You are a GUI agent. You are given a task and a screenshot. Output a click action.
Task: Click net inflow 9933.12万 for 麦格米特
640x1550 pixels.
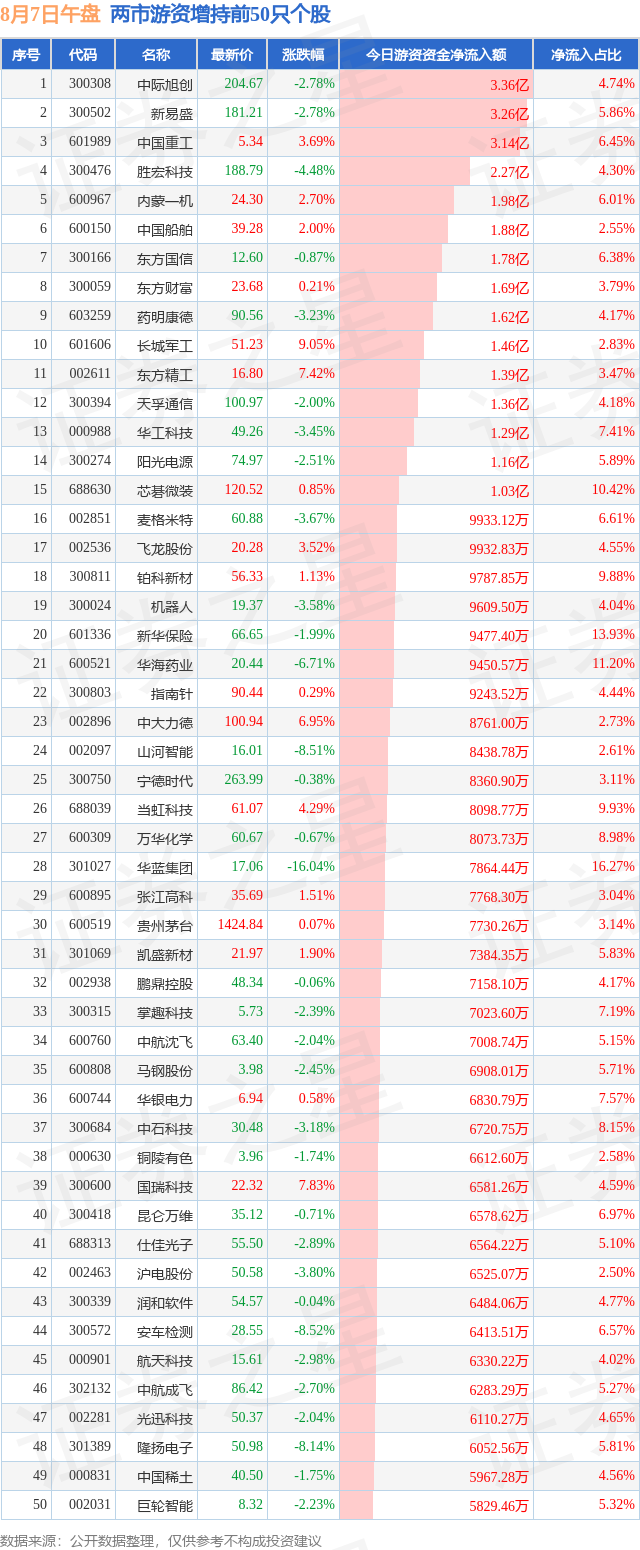498,520
